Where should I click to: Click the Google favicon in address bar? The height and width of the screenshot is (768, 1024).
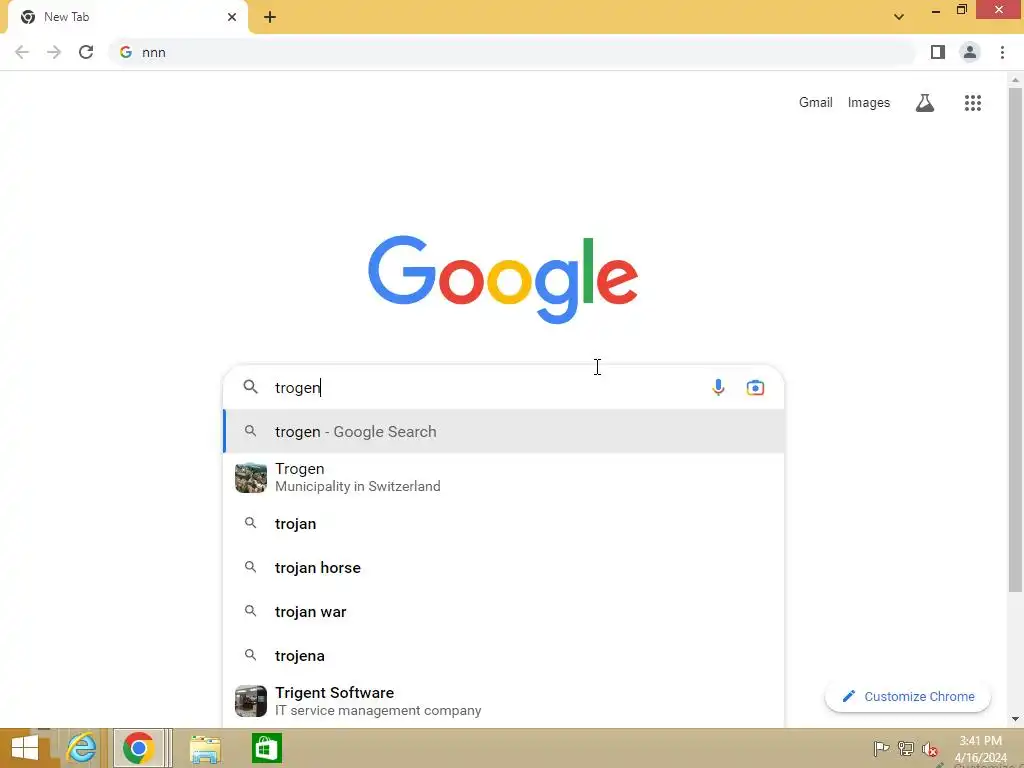(126, 52)
